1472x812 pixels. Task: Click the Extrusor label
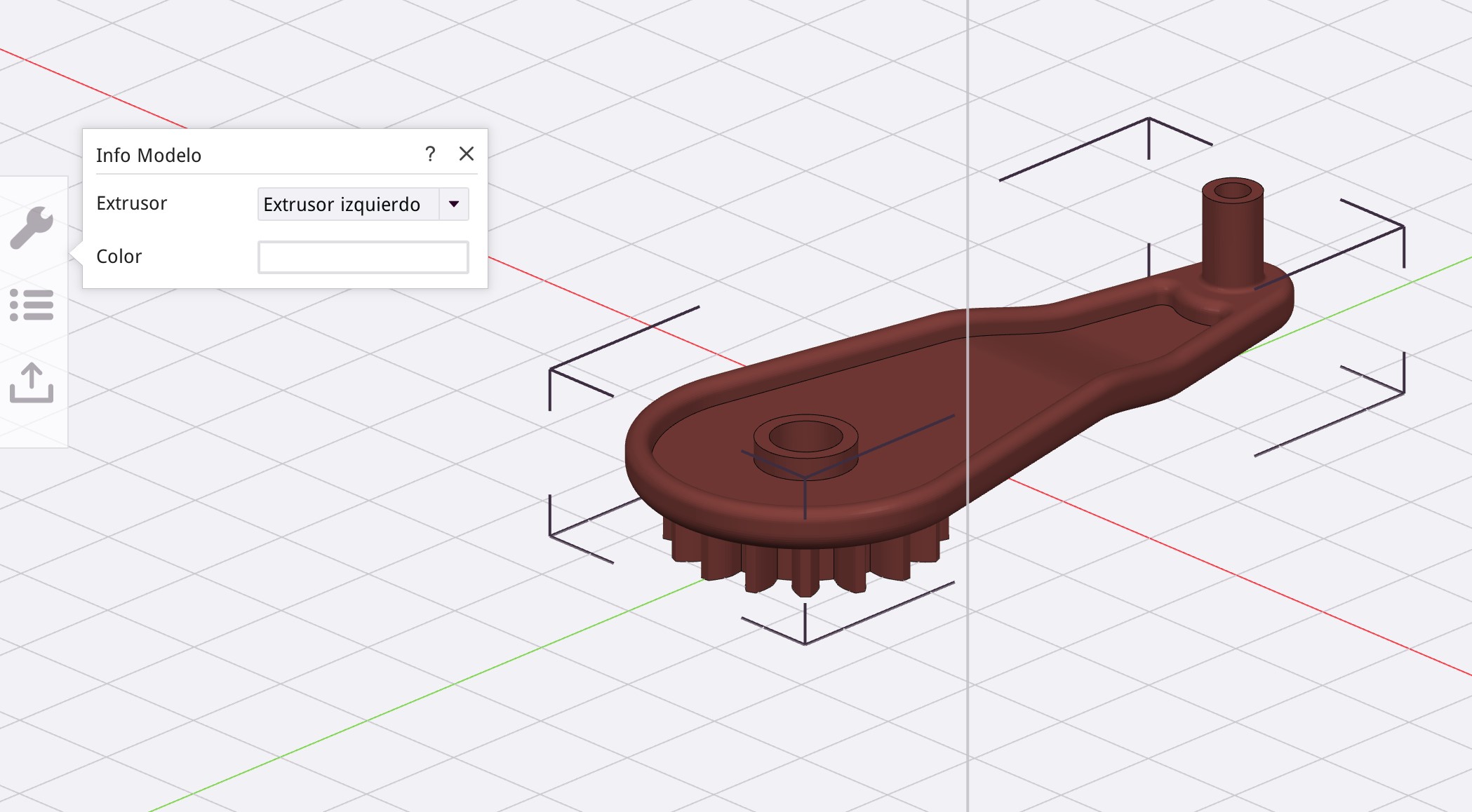[x=132, y=203]
